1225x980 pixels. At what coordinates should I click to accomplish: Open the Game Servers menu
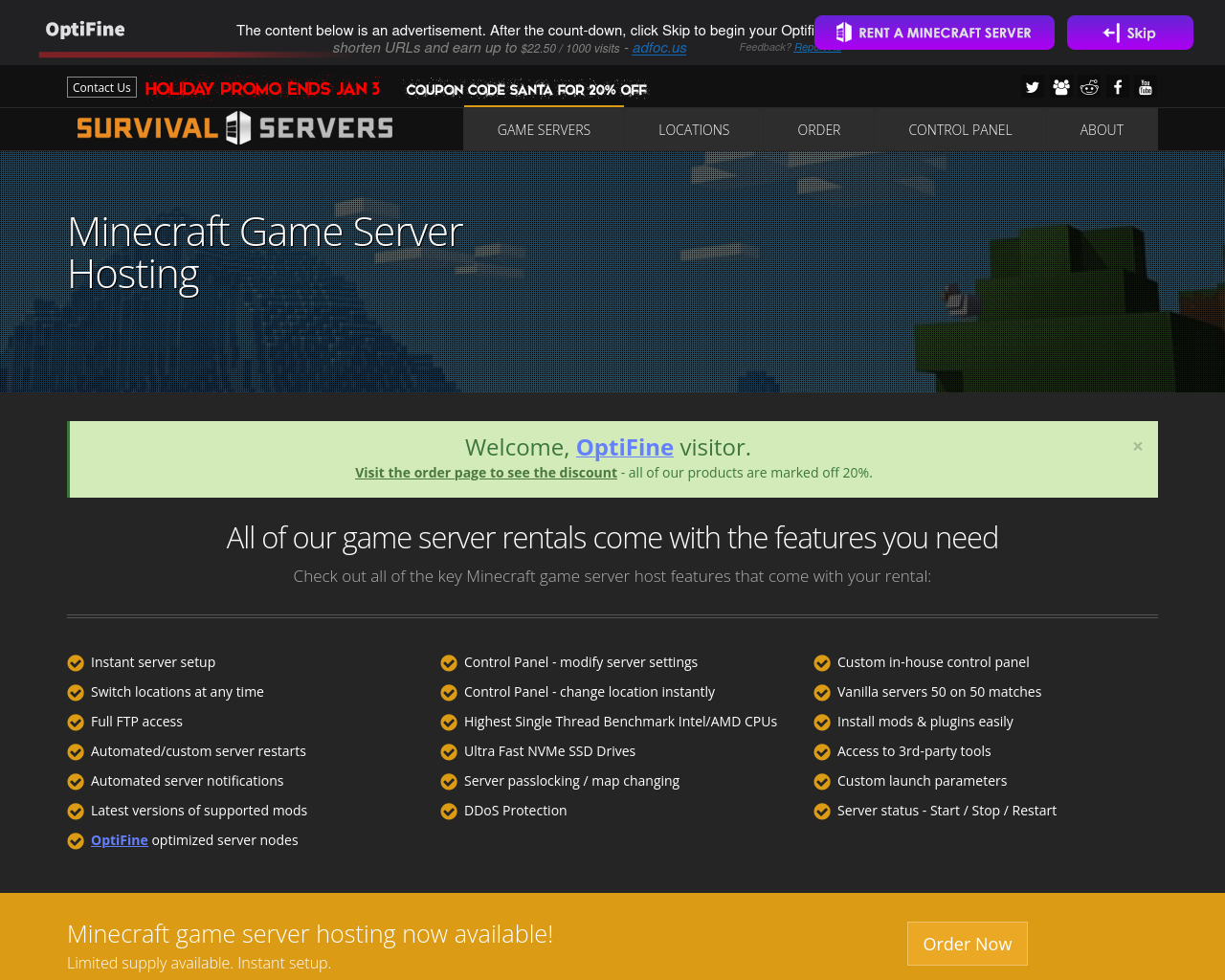click(544, 130)
